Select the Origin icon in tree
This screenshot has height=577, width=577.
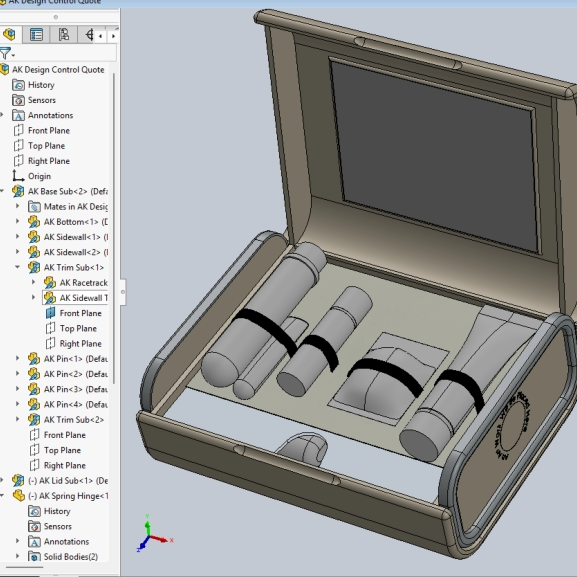18,176
